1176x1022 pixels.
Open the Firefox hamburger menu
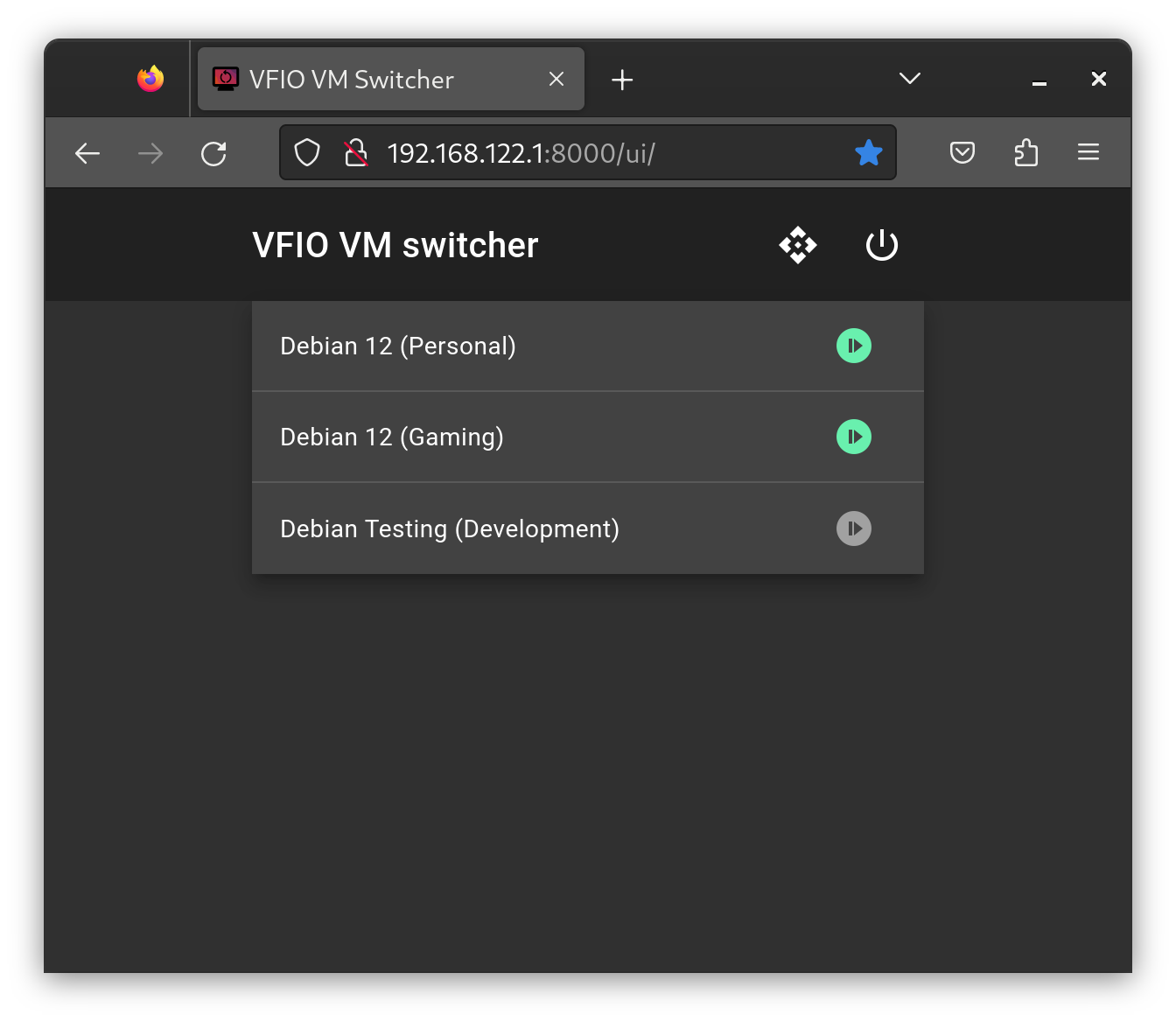1088,153
